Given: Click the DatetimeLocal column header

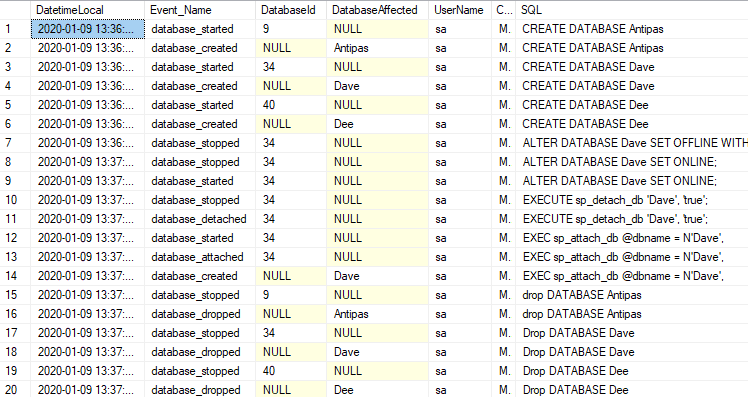Looking at the screenshot, I should pos(88,10).
